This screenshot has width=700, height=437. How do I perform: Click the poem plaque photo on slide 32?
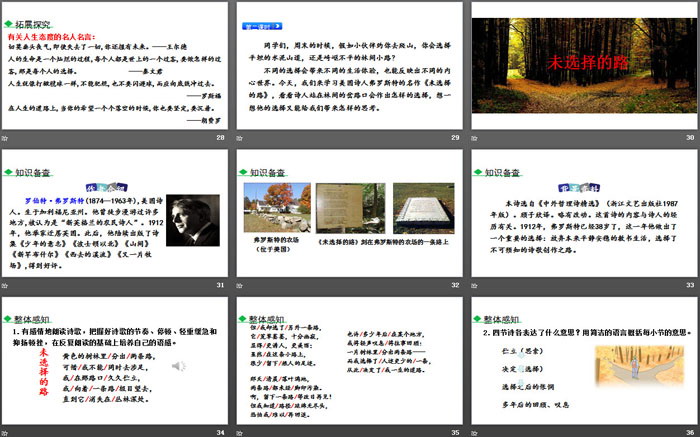coord(350,208)
